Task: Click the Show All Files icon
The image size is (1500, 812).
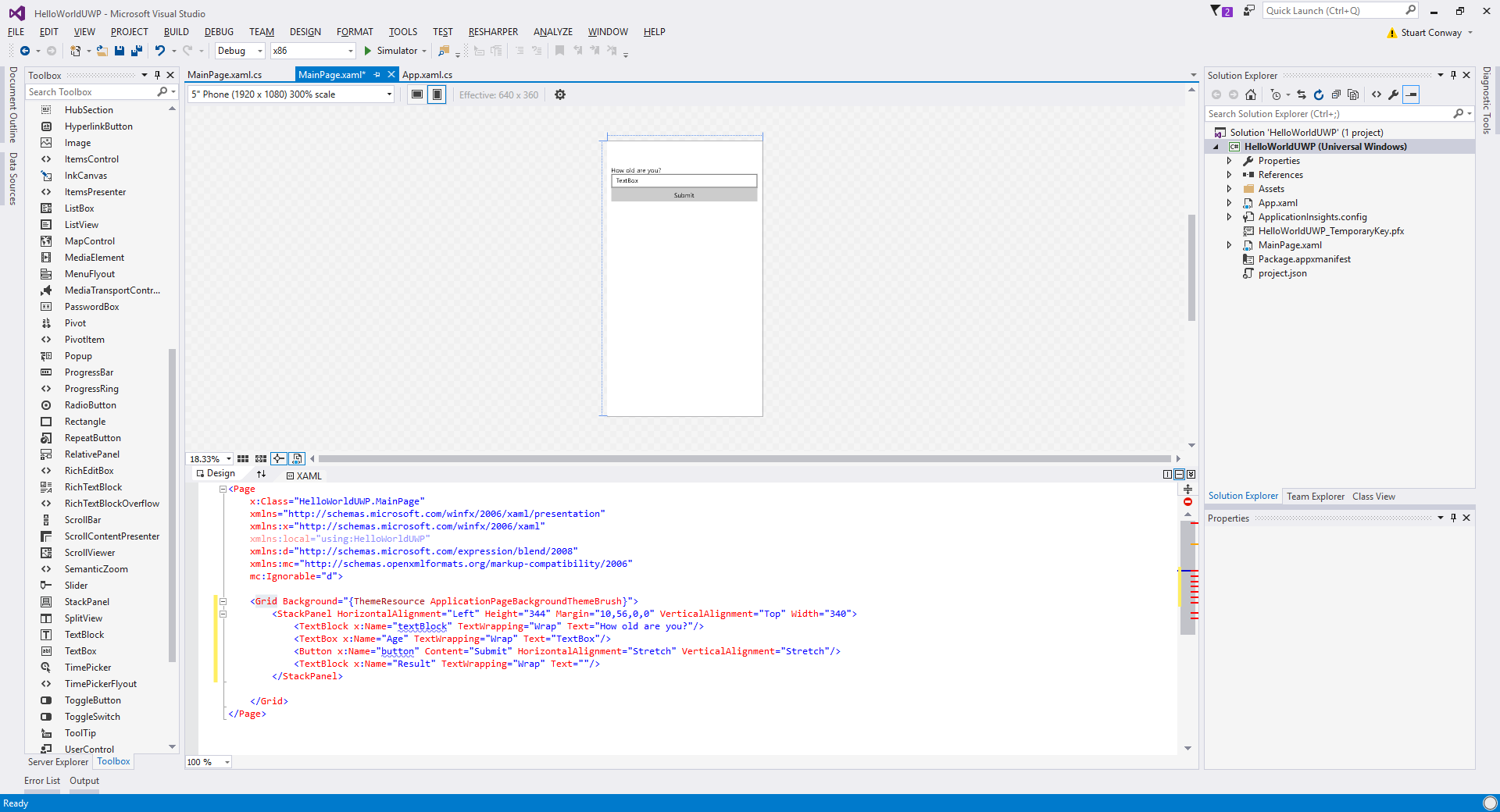Action: tap(1353, 94)
